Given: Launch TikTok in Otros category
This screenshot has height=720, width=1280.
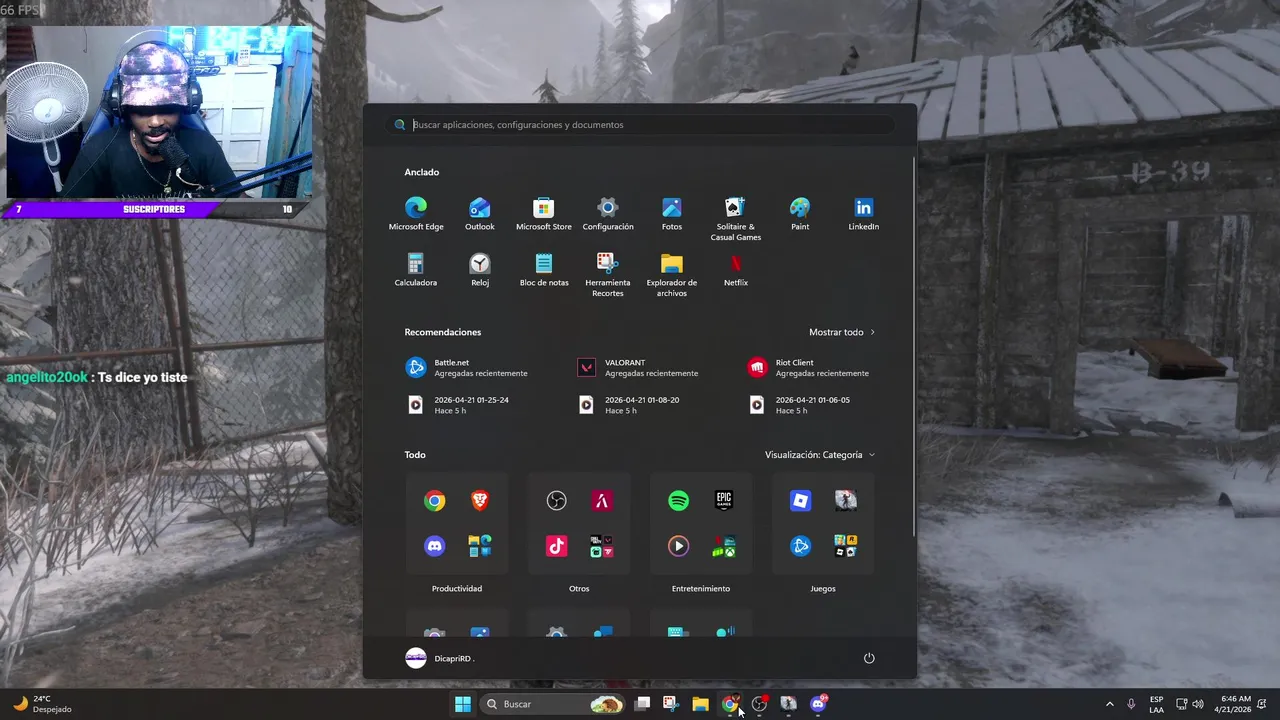Looking at the screenshot, I should coord(557,546).
